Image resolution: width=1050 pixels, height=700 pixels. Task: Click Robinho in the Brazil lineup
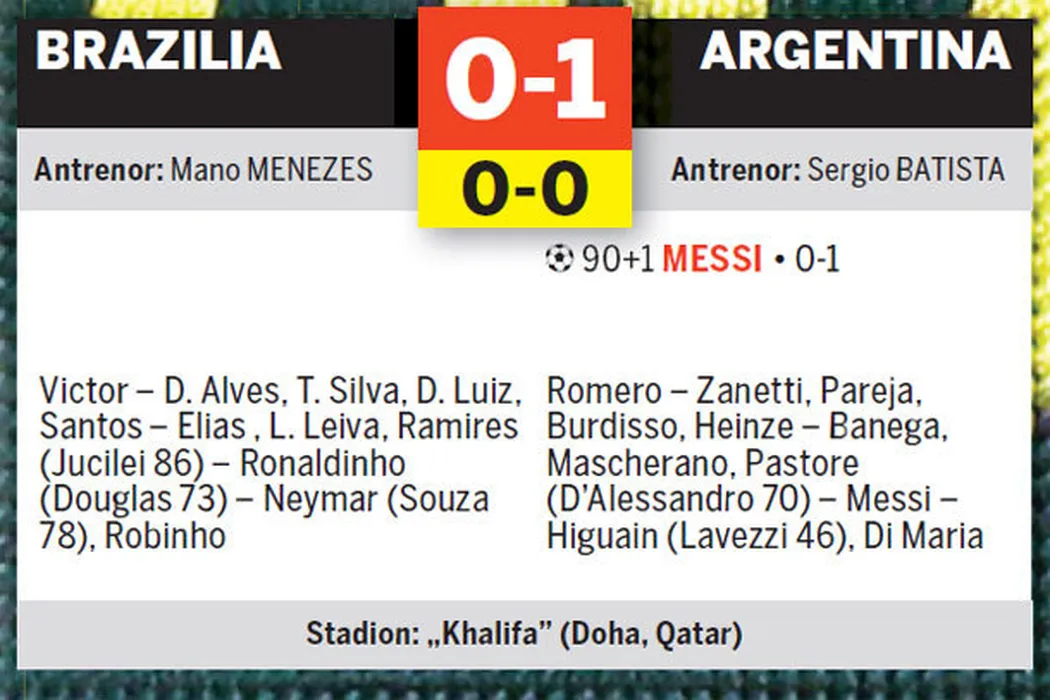[x=165, y=536]
